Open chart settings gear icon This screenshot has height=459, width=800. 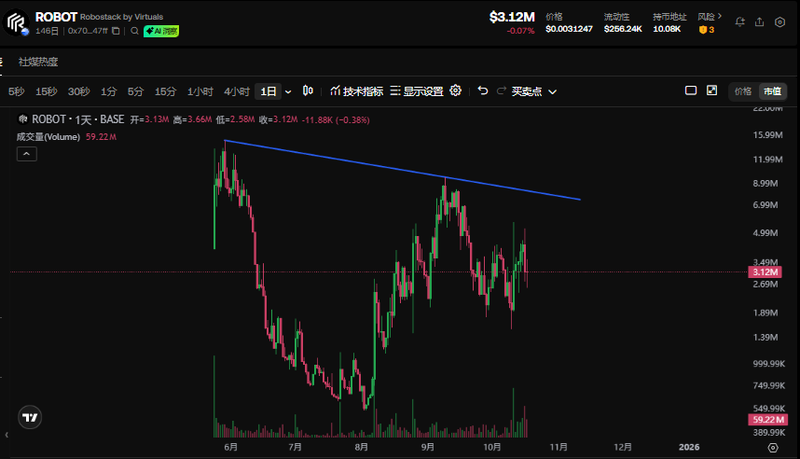pyautogui.click(x=456, y=91)
